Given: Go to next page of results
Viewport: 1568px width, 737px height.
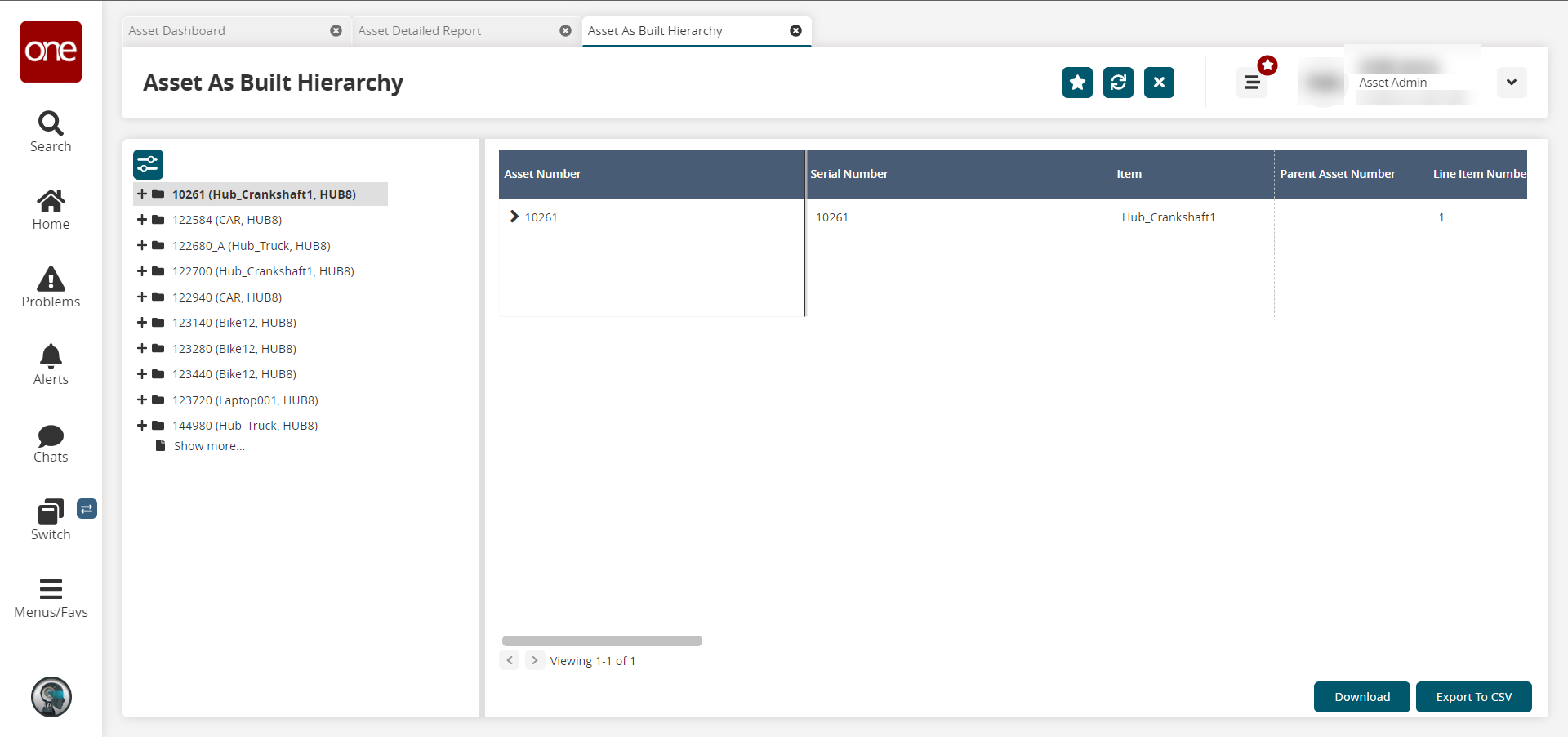Looking at the screenshot, I should coord(534,660).
